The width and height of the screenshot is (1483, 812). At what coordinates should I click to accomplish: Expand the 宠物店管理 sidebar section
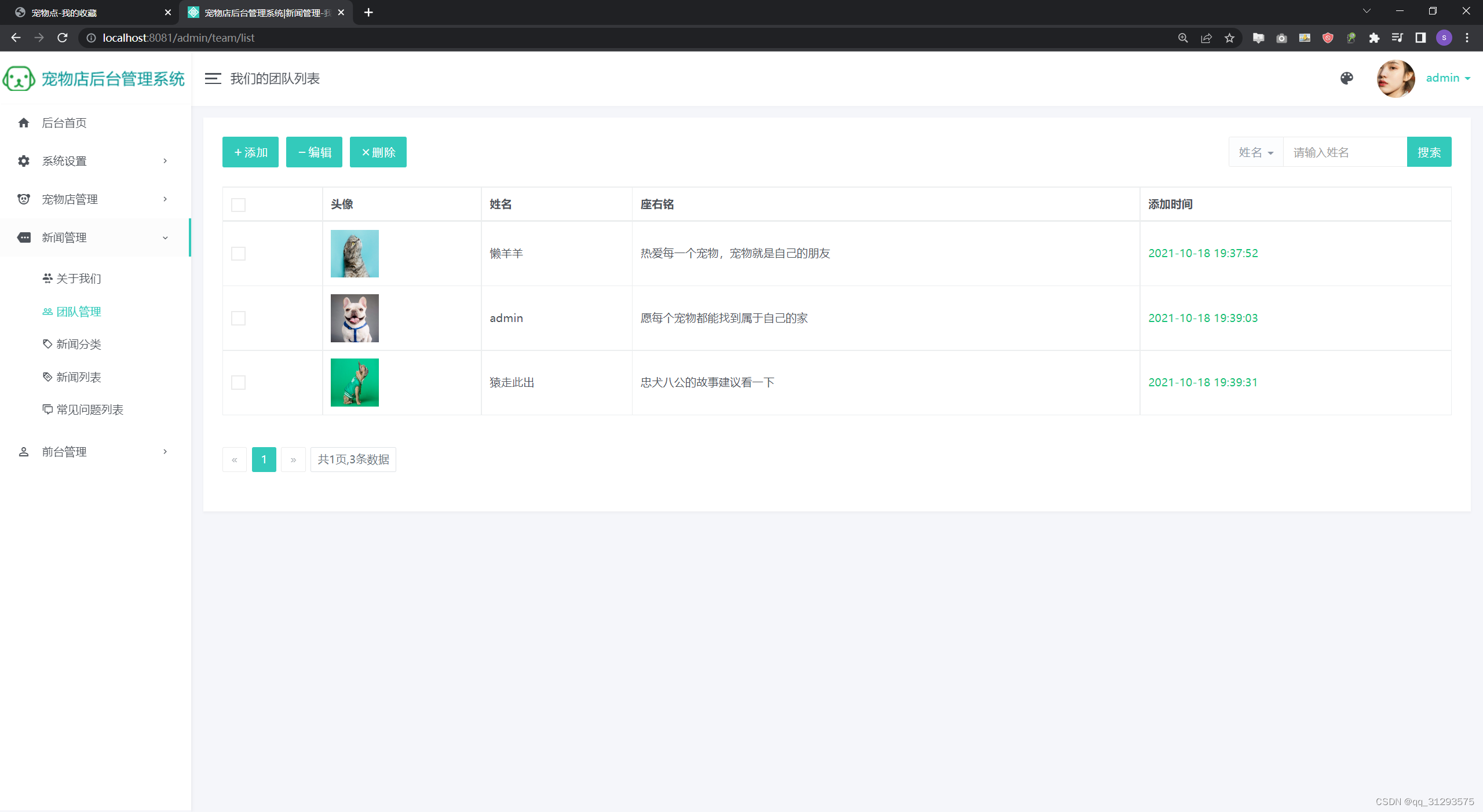[x=93, y=199]
